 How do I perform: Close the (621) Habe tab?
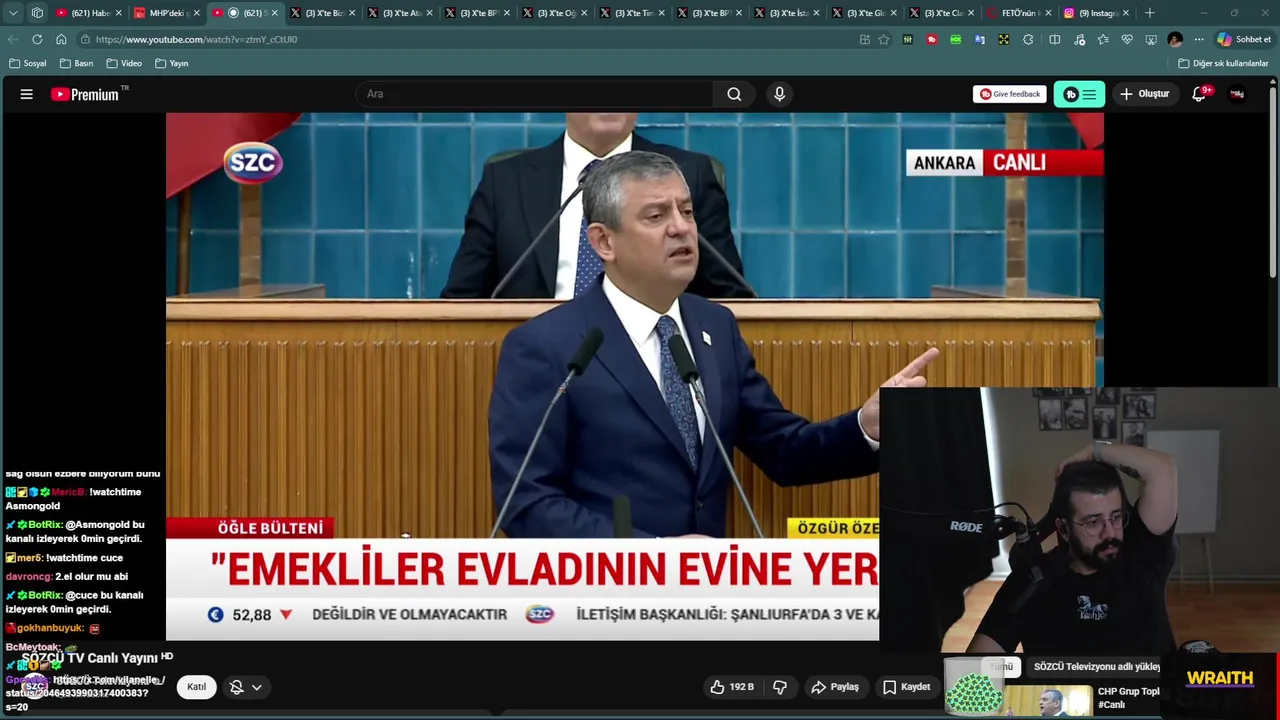tap(119, 13)
